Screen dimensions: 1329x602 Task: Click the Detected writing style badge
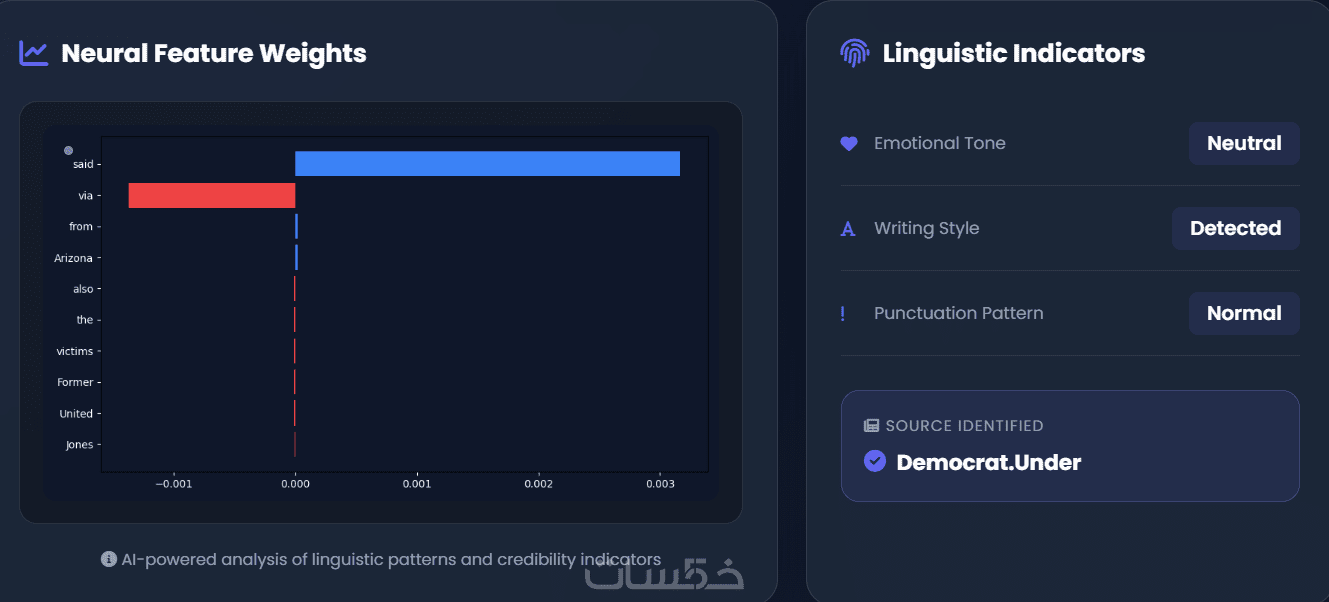pos(1235,228)
